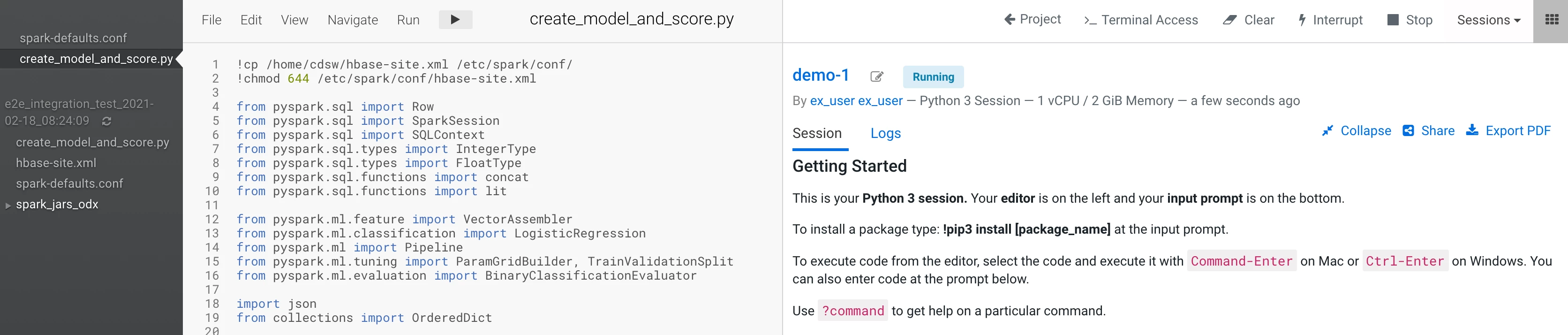Expand the spark_jars_odx folder
The width and height of the screenshot is (1568, 335).
(x=8, y=205)
